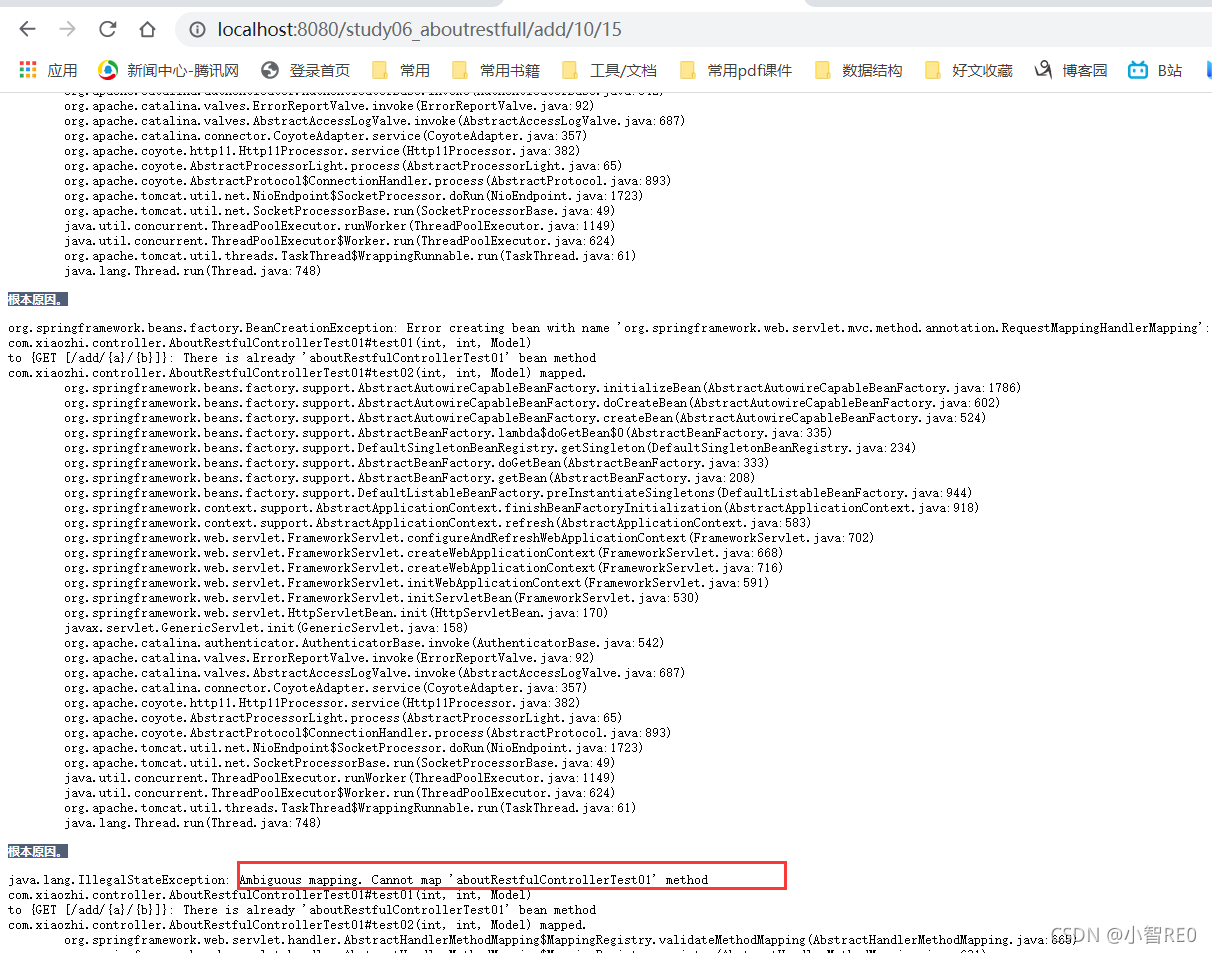Open the 好文收藏 bookmark folder
Screen dimensions: 1212x953
point(968,70)
